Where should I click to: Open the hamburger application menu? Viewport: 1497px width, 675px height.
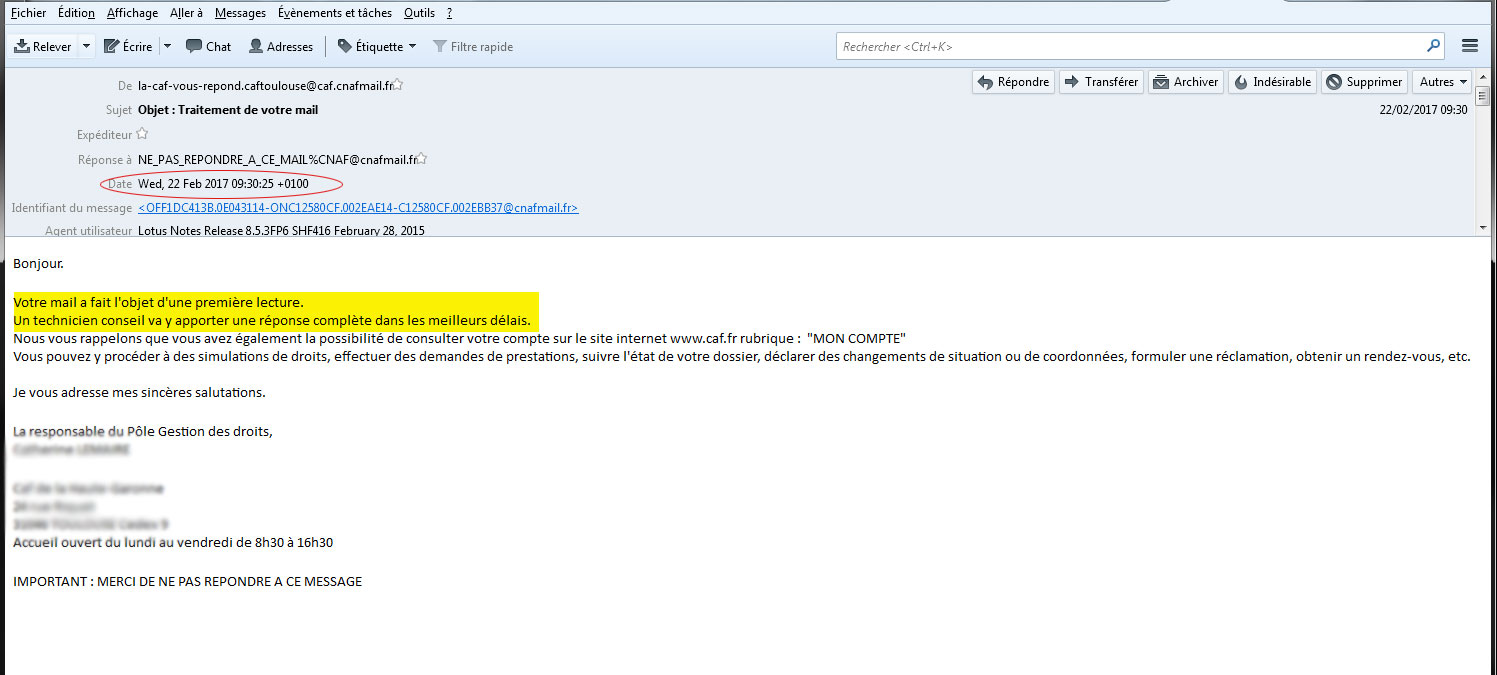pyautogui.click(x=1469, y=46)
